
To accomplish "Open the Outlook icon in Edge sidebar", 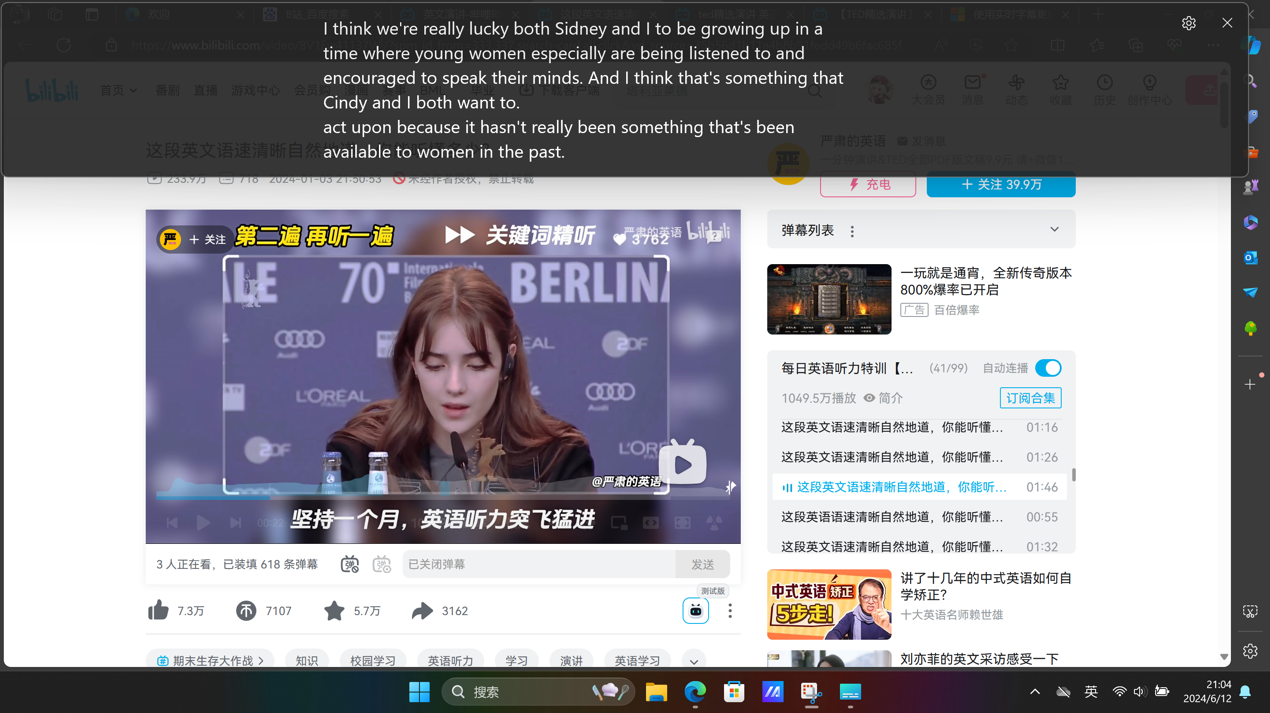I will (x=1250, y=258).
